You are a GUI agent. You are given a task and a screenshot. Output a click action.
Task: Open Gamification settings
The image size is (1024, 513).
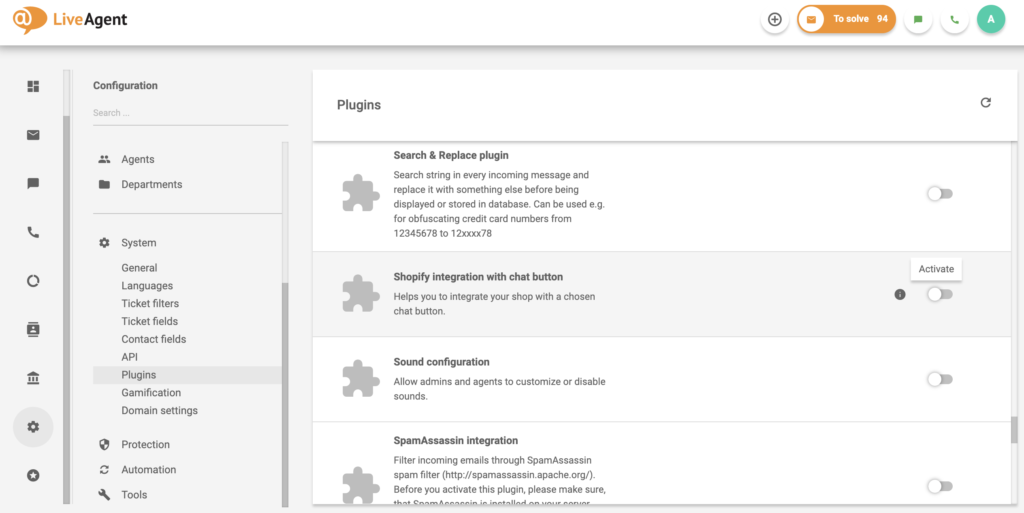pyautogui.click(x=151, y=393)
